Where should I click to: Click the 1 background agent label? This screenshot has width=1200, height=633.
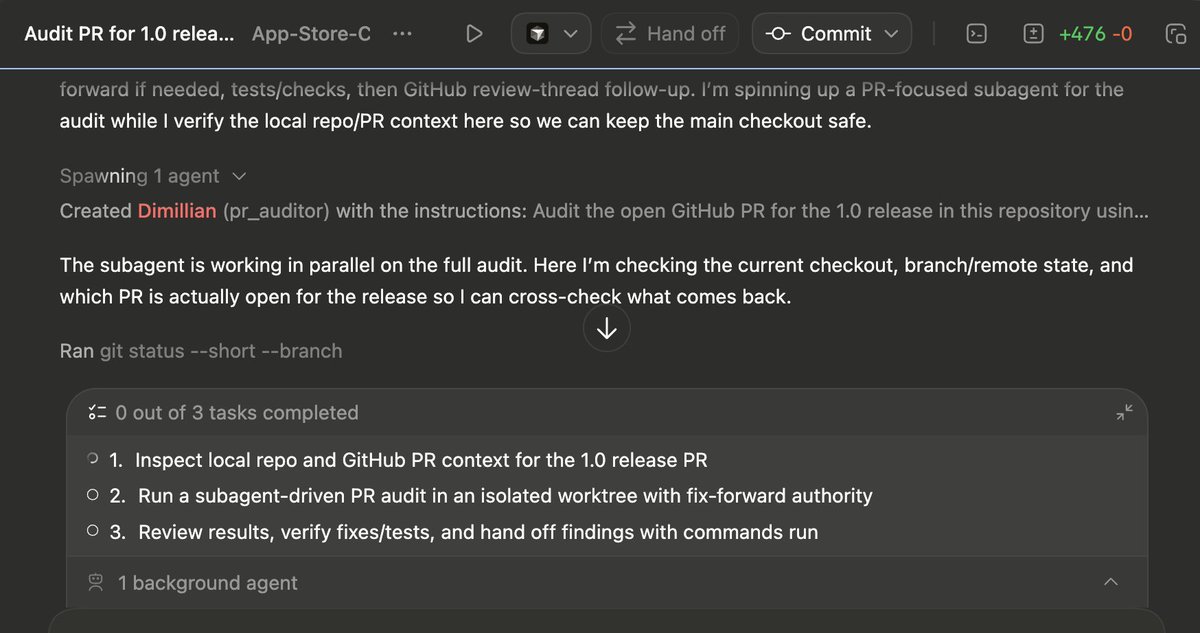[x=207, y=582]
